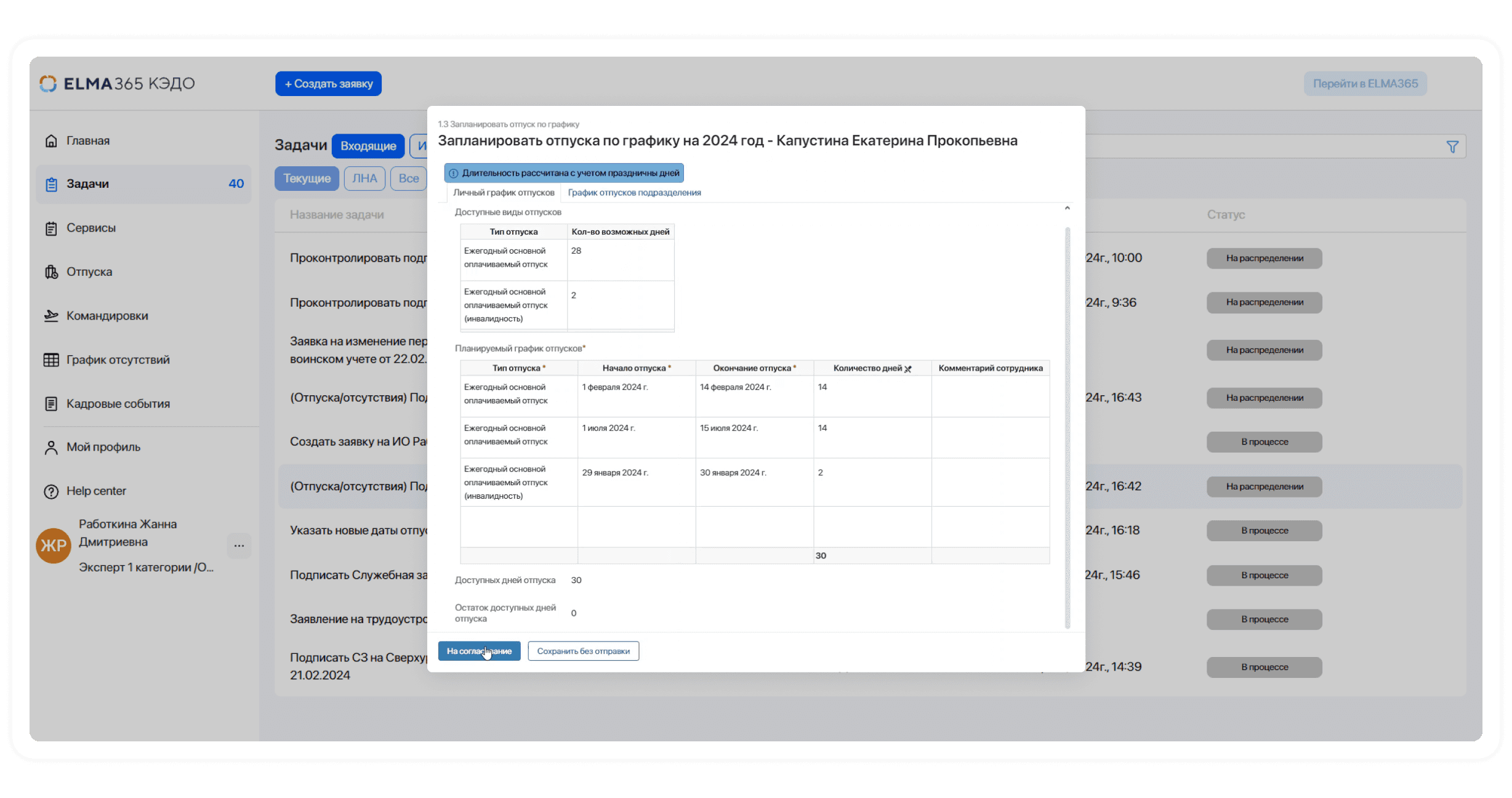
Task: Open Кадровые события document icon
Action: coord(52,404)
